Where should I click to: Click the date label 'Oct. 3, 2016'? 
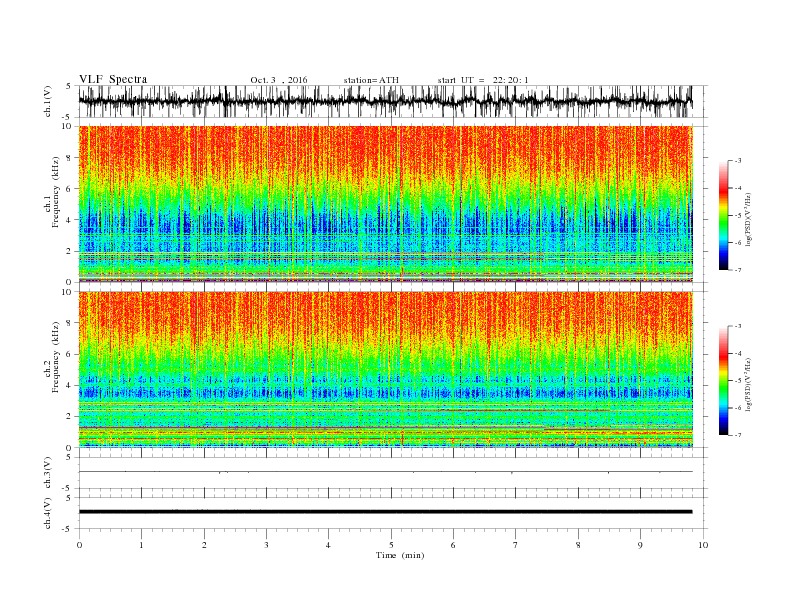pyautogui.click(x=278, y=80)
